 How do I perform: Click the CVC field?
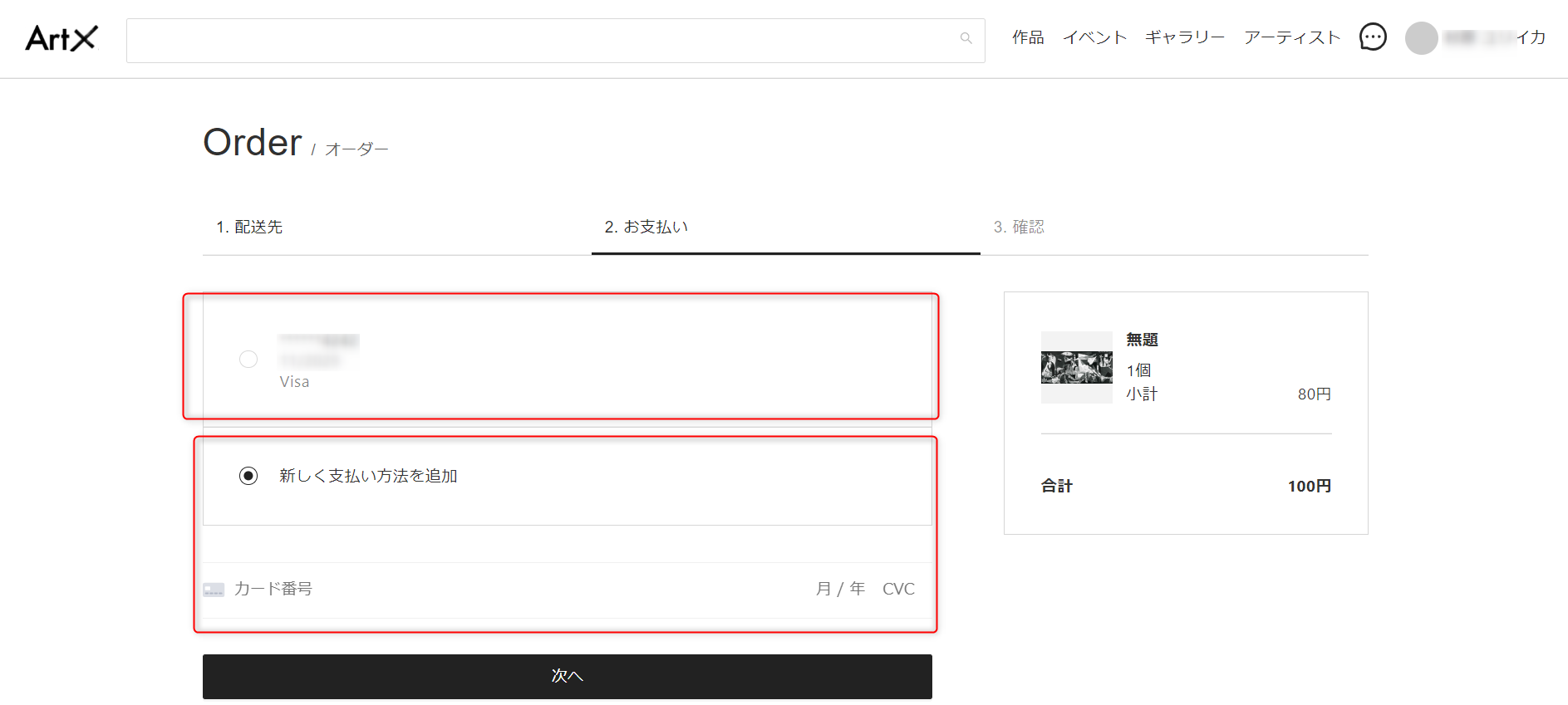click(898, 589)
